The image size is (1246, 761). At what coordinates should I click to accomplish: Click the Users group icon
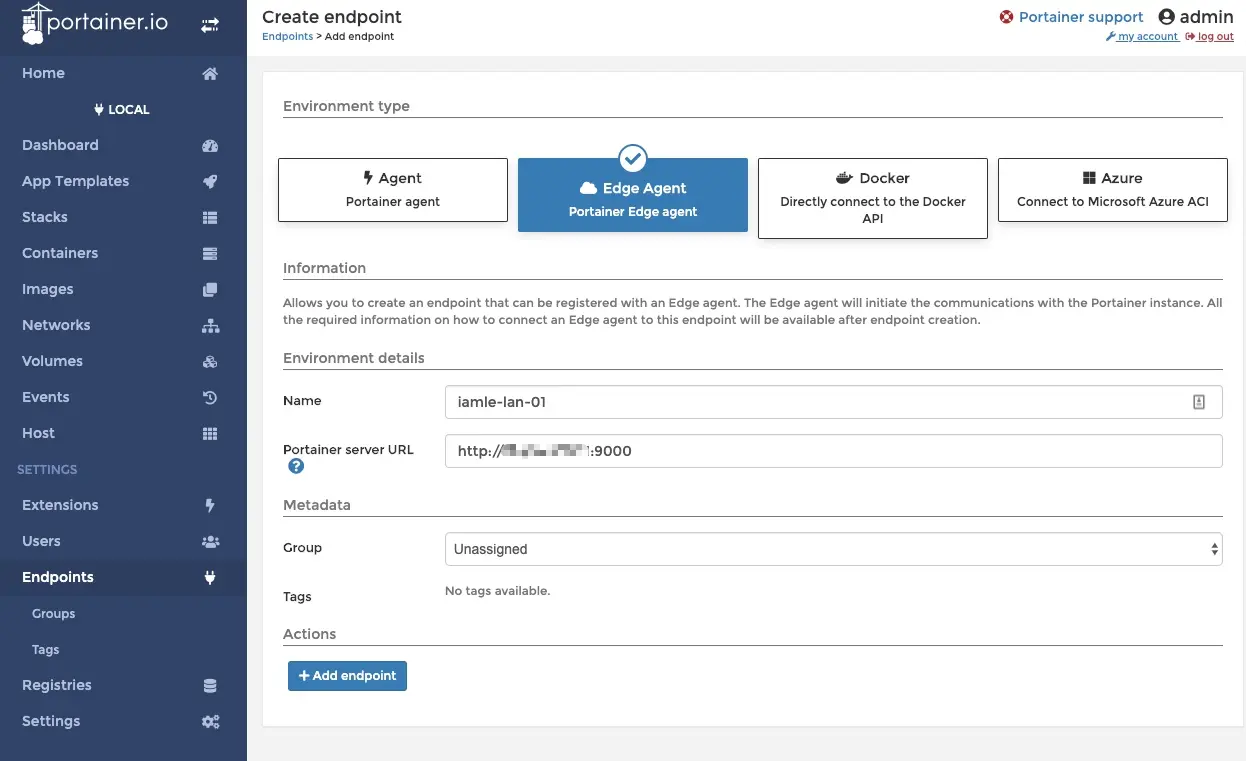(x=210, y=541)
